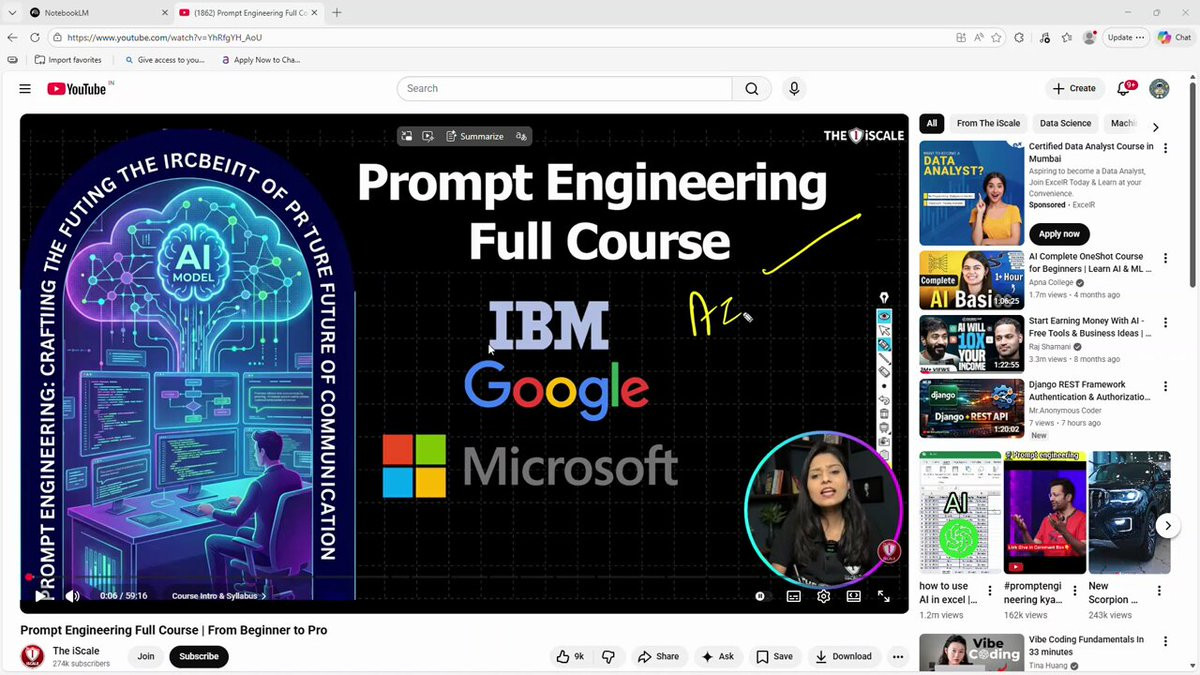Click the Ask button below video
This screenshot has width=1200, height=675.
pyautogui.click(x=718, y=656)
